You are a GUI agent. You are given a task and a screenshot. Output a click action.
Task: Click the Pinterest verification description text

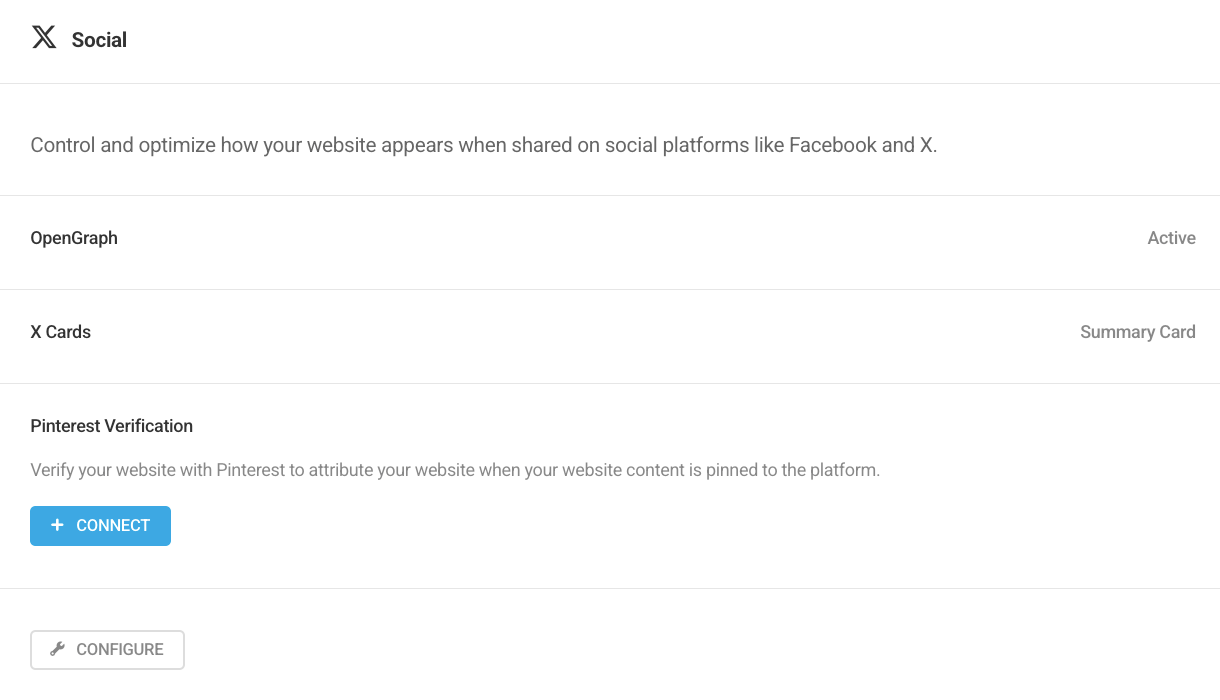coord(455,470)
